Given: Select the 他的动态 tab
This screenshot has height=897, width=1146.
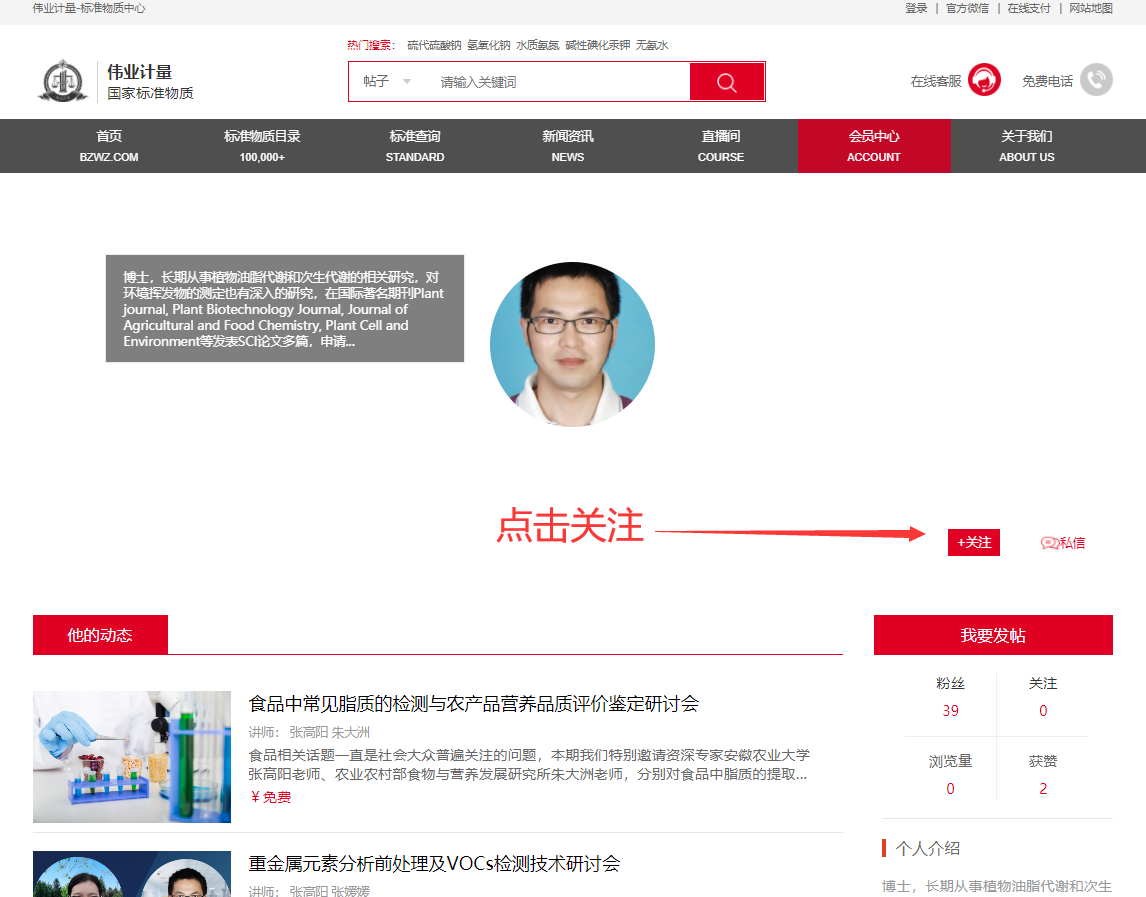Looking at the screenshot, I should [x=100, y=635].
